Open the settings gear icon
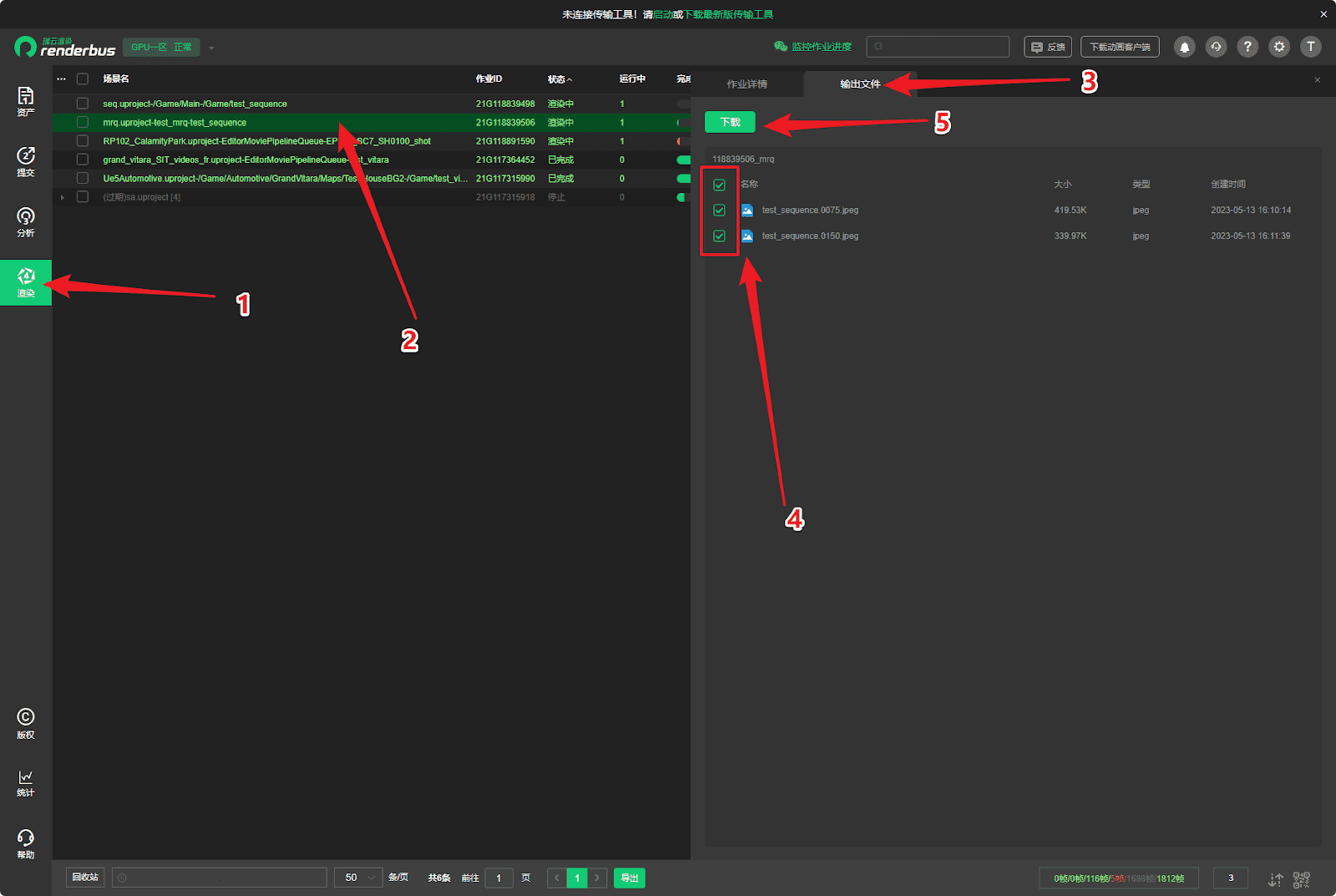 1279,47
